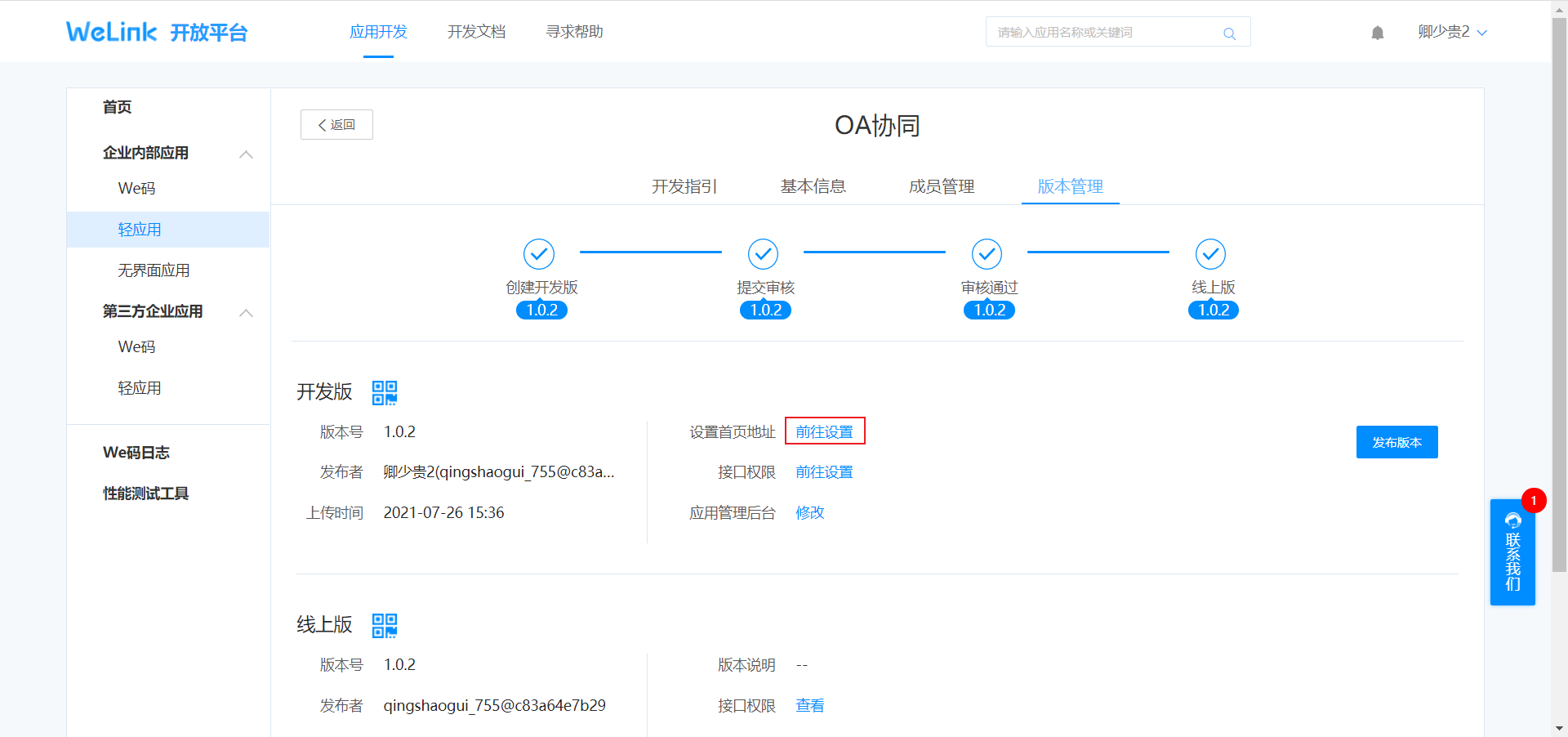
Task: Focus the app name search field
Action: click(1118, 32)
